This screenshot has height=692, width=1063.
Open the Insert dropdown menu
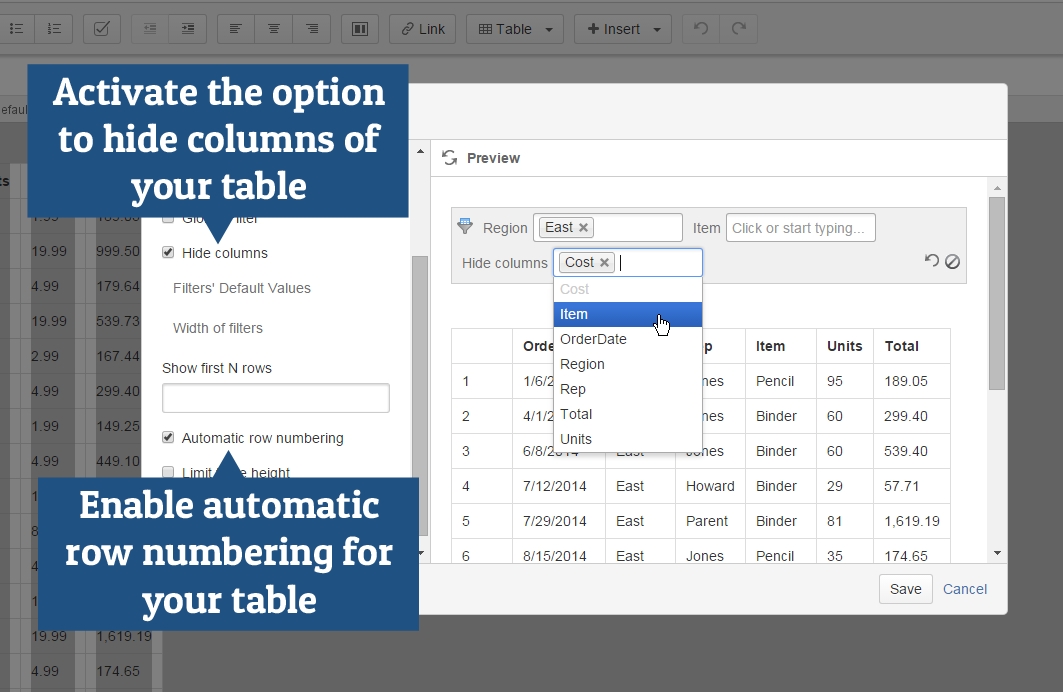tap(623, 29)
